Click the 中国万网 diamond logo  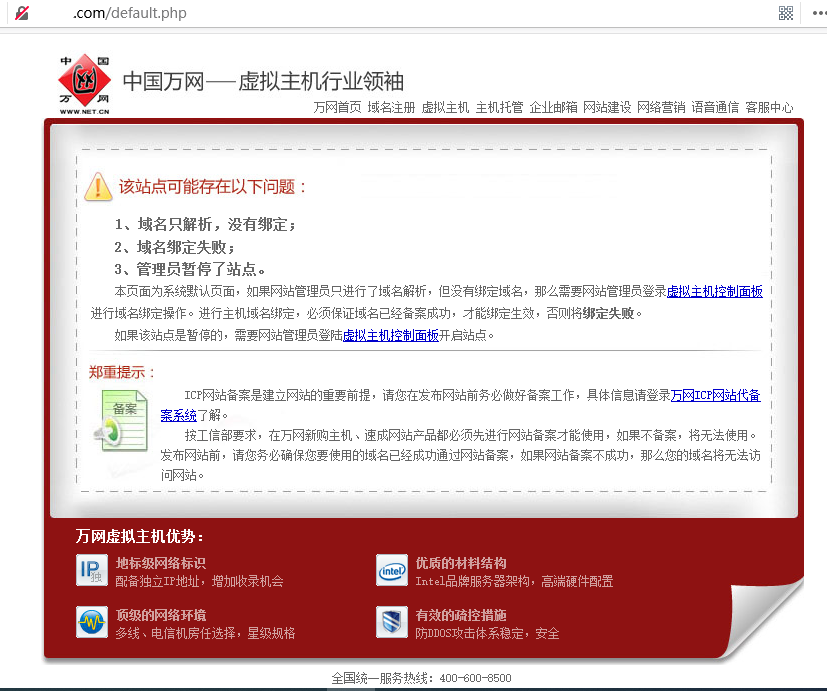click(x=84, y=84)
